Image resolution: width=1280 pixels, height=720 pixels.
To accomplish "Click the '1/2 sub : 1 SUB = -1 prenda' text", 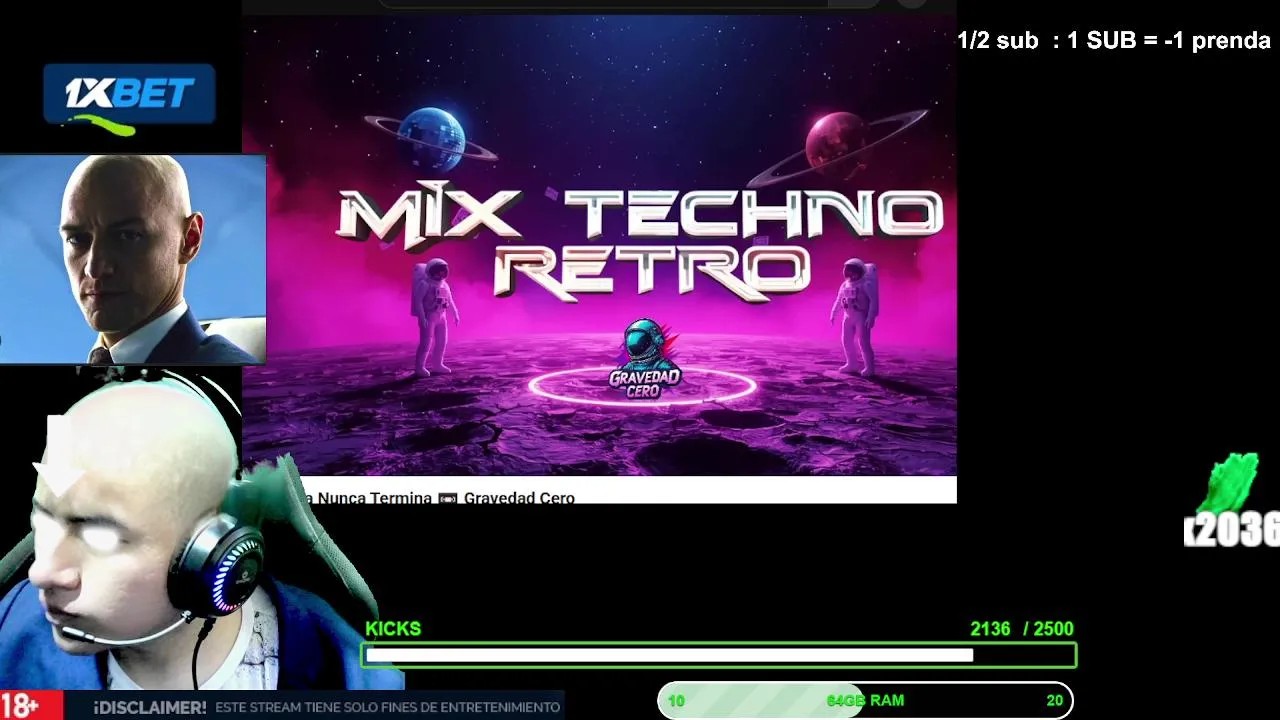I will pyautogui.click(x=1114, y=41).
